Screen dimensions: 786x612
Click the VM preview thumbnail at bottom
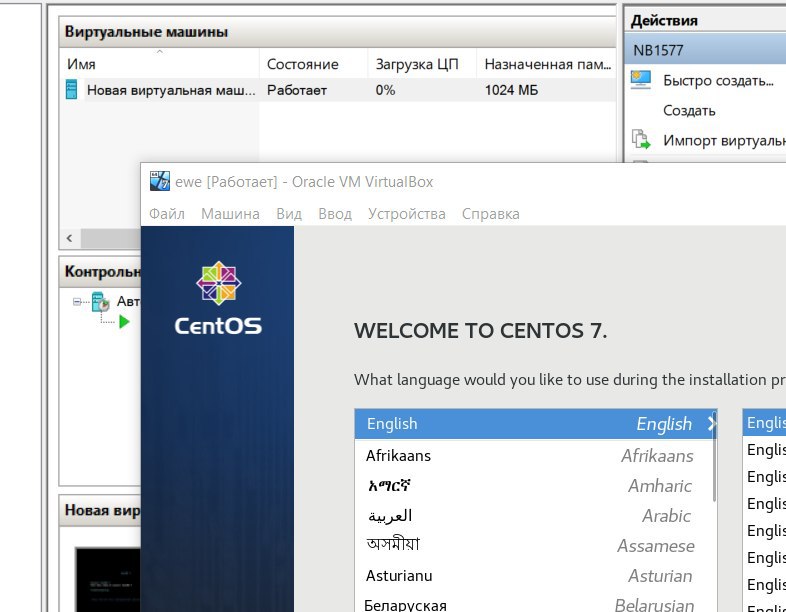coord(108,579)
